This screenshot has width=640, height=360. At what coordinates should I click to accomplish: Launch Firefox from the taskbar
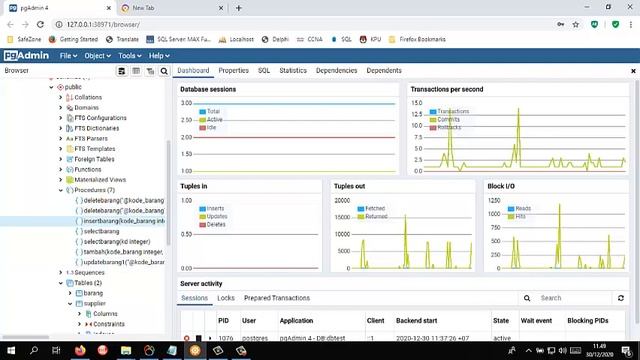(80, 350)
